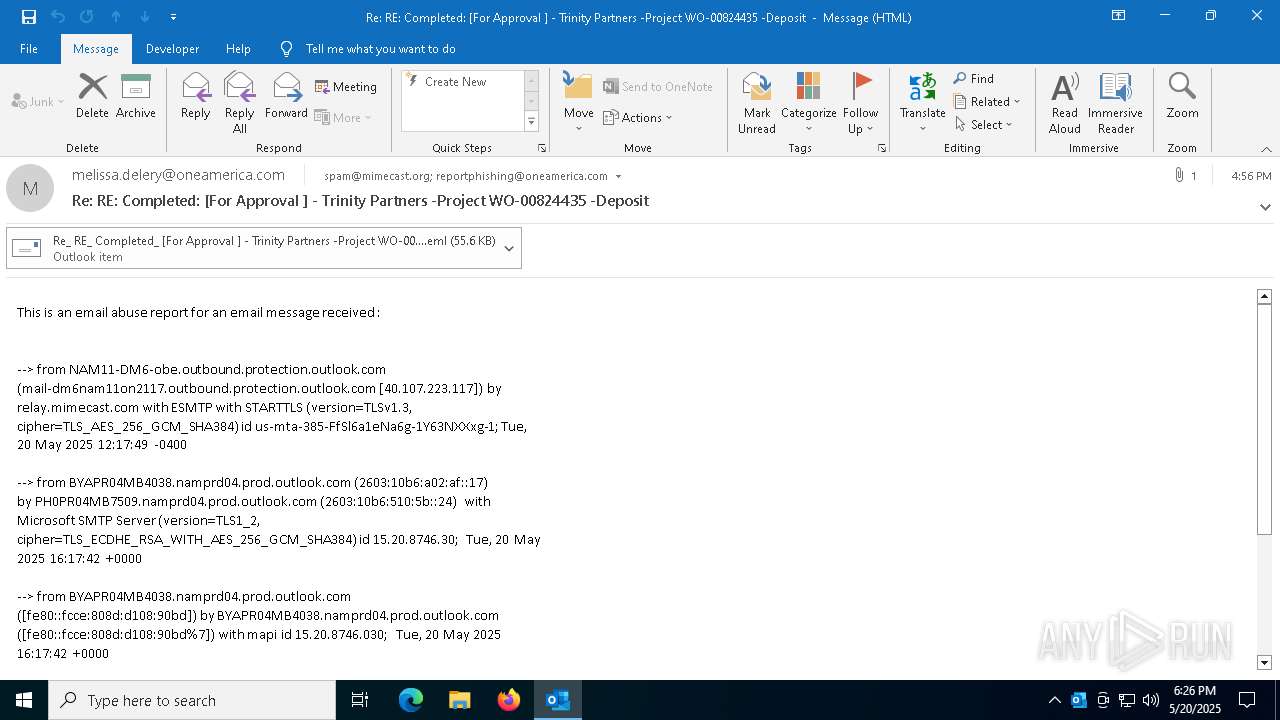
Task: Open the Junk dropdown
Action: click(x=38, y=101)
